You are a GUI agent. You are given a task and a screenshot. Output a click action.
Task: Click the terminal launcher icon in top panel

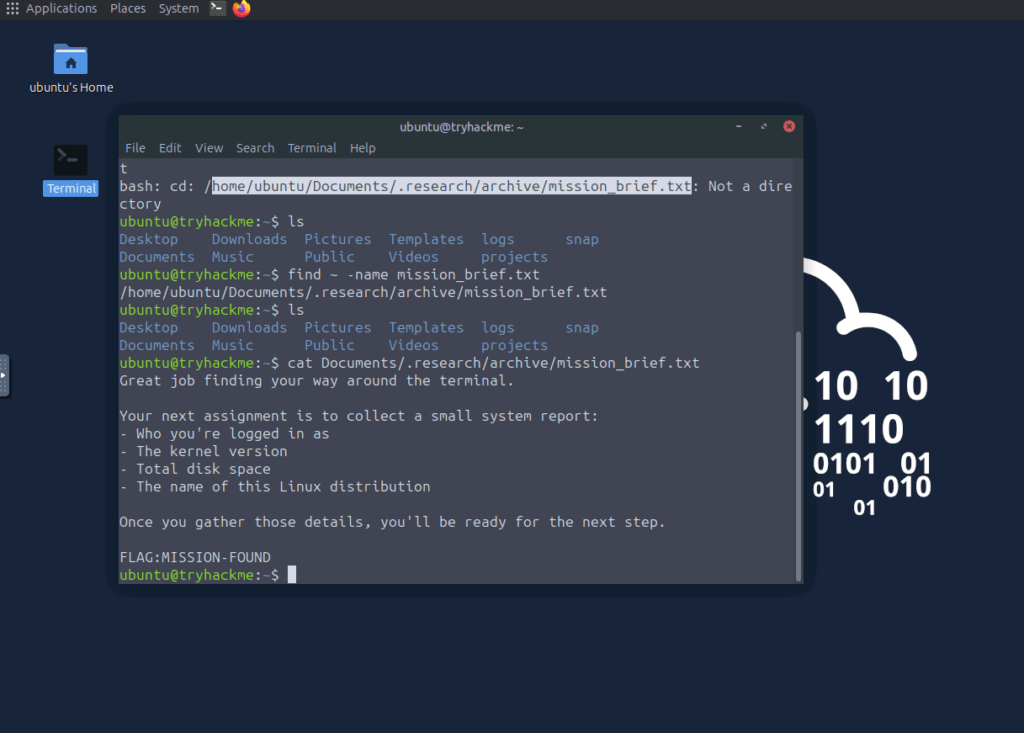tap(218, 9)
